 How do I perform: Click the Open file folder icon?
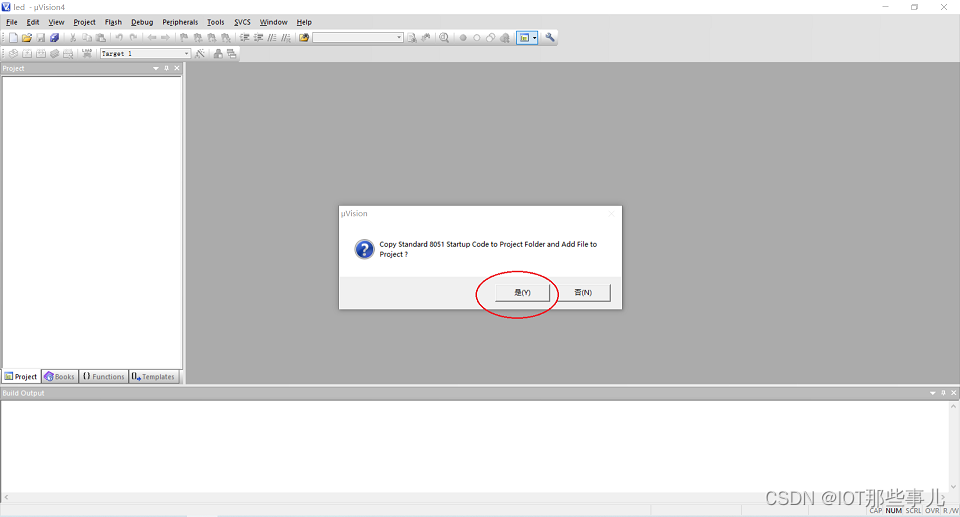coord(26,37)
